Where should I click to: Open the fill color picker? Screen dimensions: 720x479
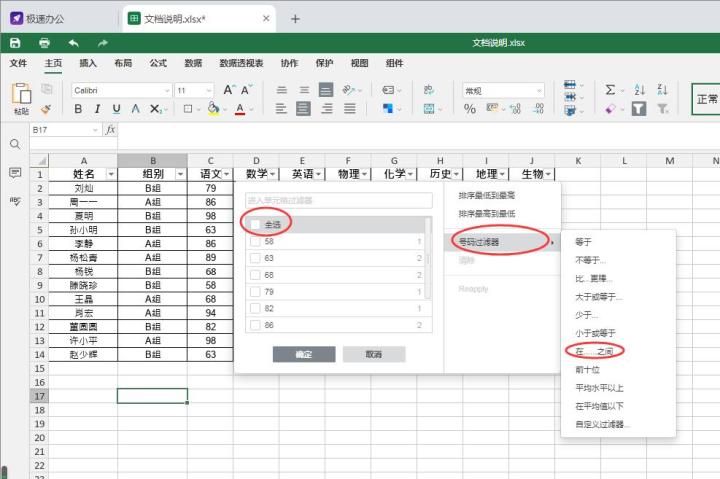213,109
